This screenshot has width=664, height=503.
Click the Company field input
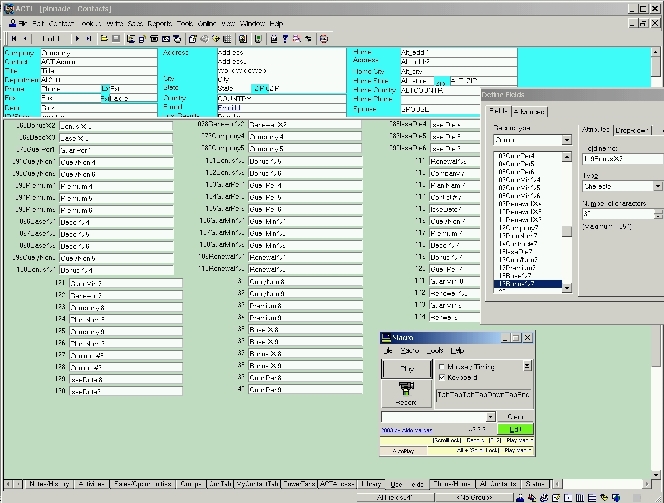99,53
